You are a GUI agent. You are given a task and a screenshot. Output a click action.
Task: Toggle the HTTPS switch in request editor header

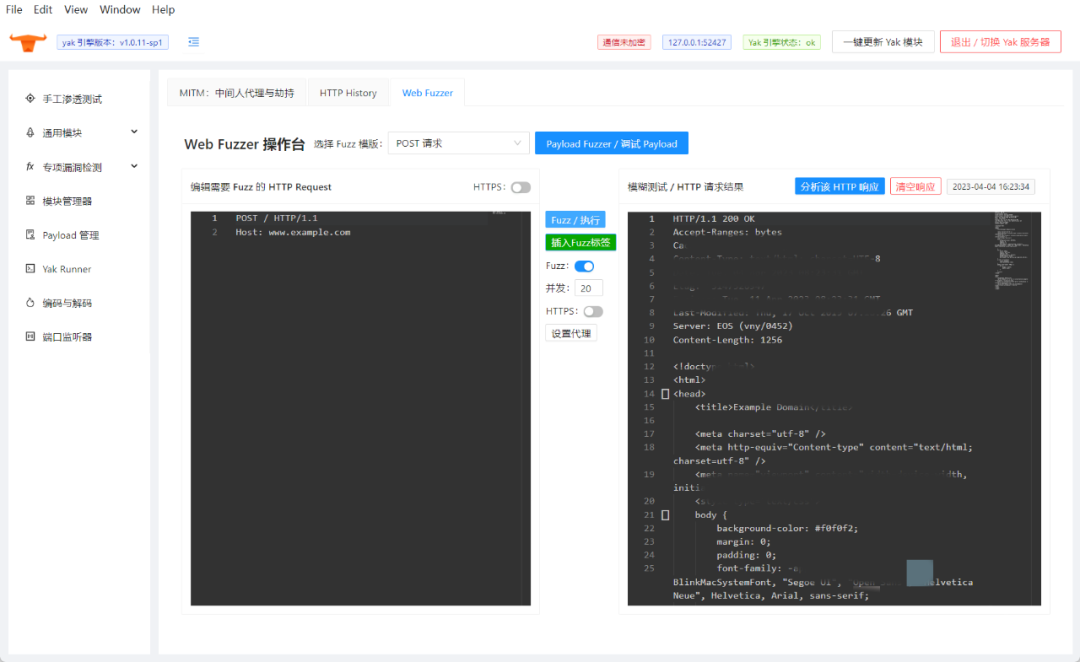(x=521, y=187)
